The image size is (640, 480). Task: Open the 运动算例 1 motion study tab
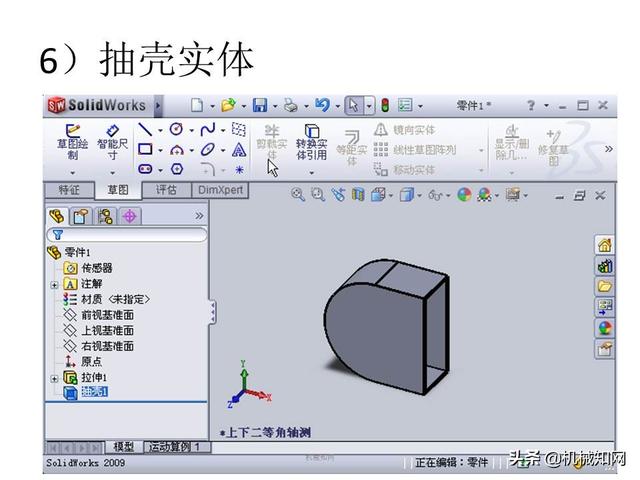tap(178, 446)
